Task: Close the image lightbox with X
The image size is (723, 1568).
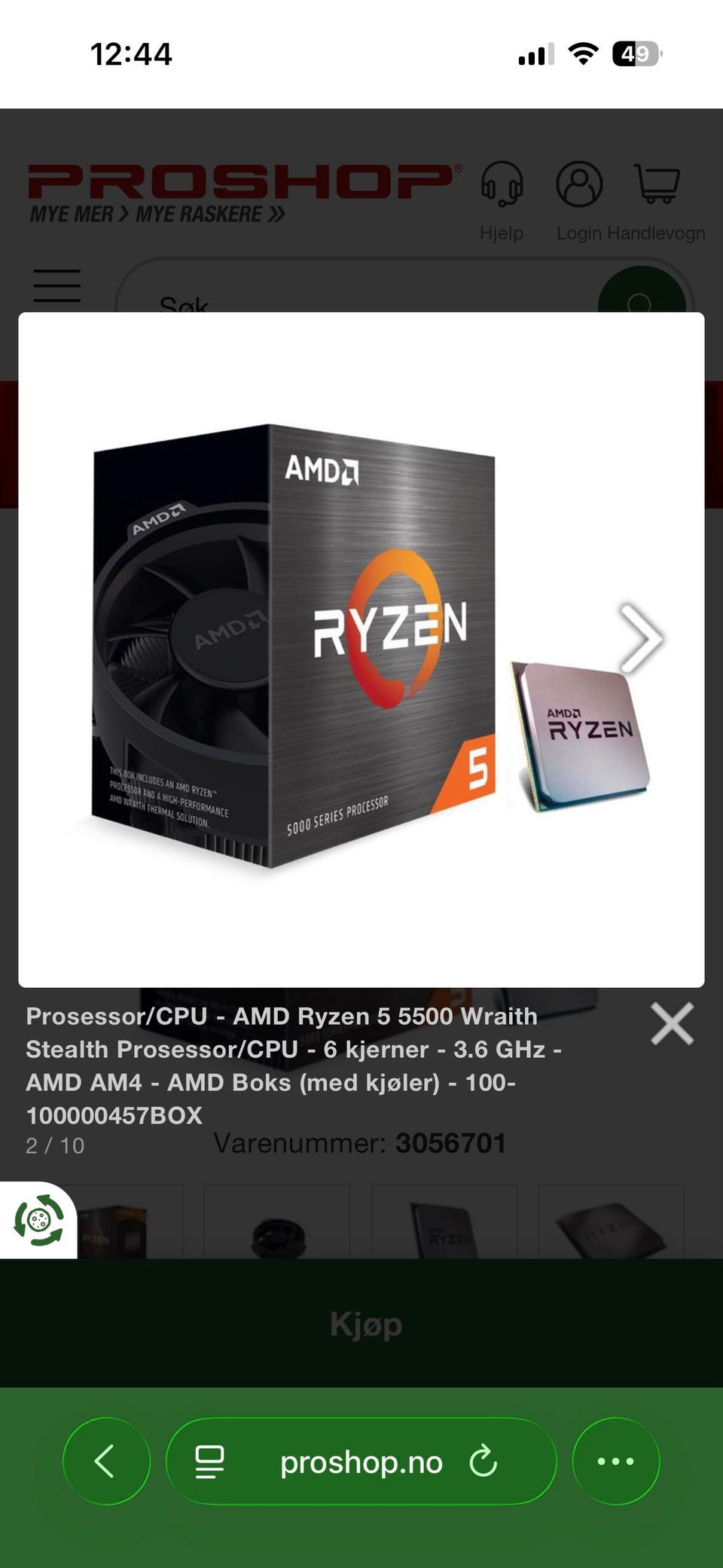Action: pos(672,1024)
